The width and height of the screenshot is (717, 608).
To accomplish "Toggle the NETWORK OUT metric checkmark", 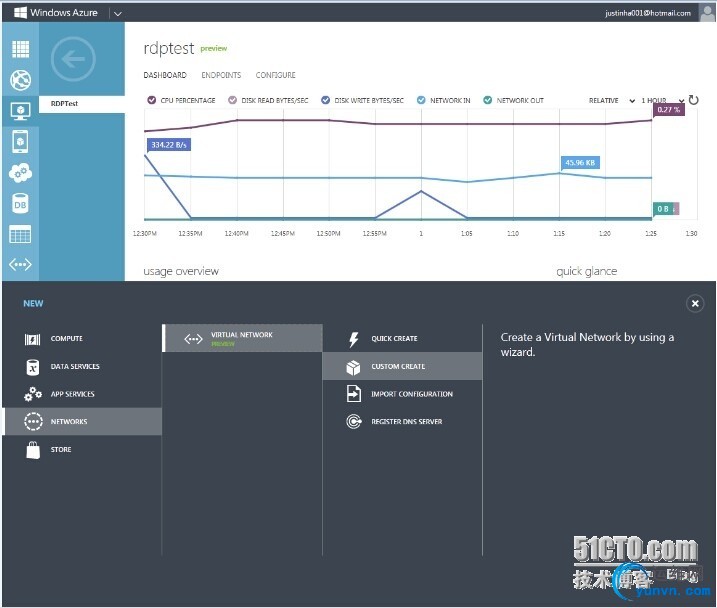I will 487,100.
